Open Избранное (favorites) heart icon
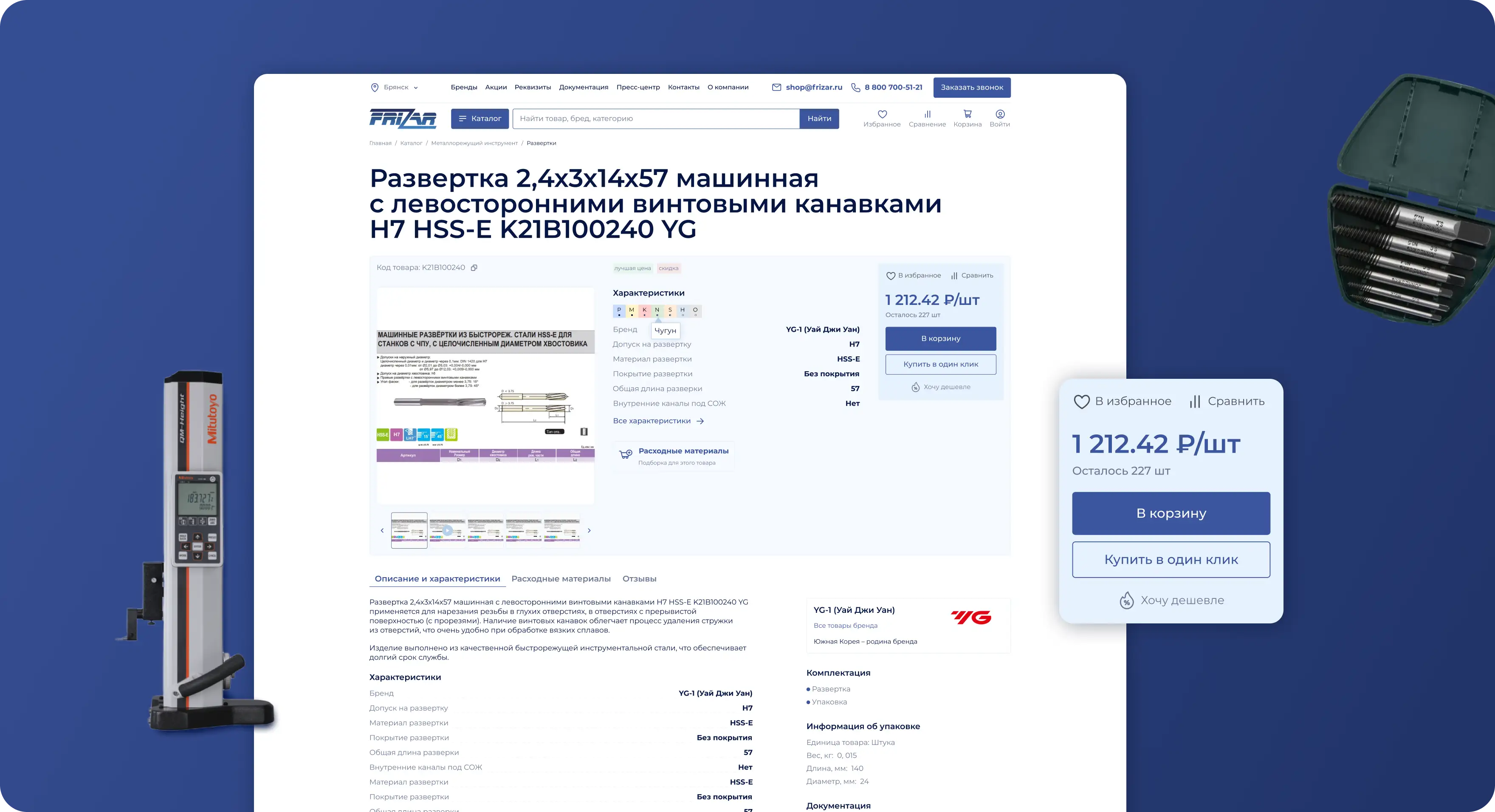Image resolution: width=1495 pixels, height=812 pixels. point(882,114)
